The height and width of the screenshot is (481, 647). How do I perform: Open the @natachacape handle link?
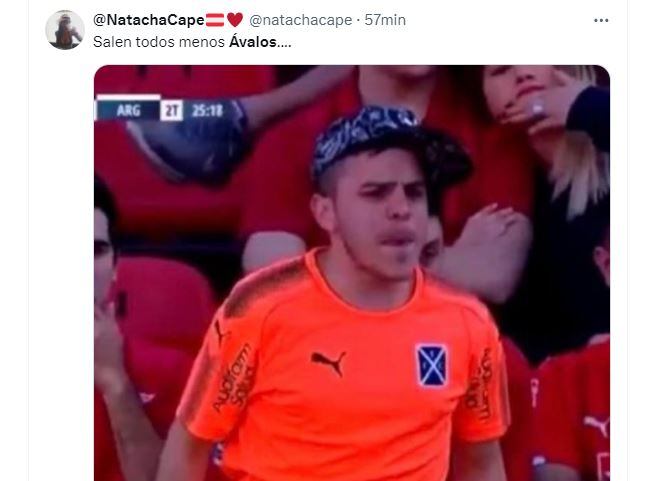(x=301, y=20)
